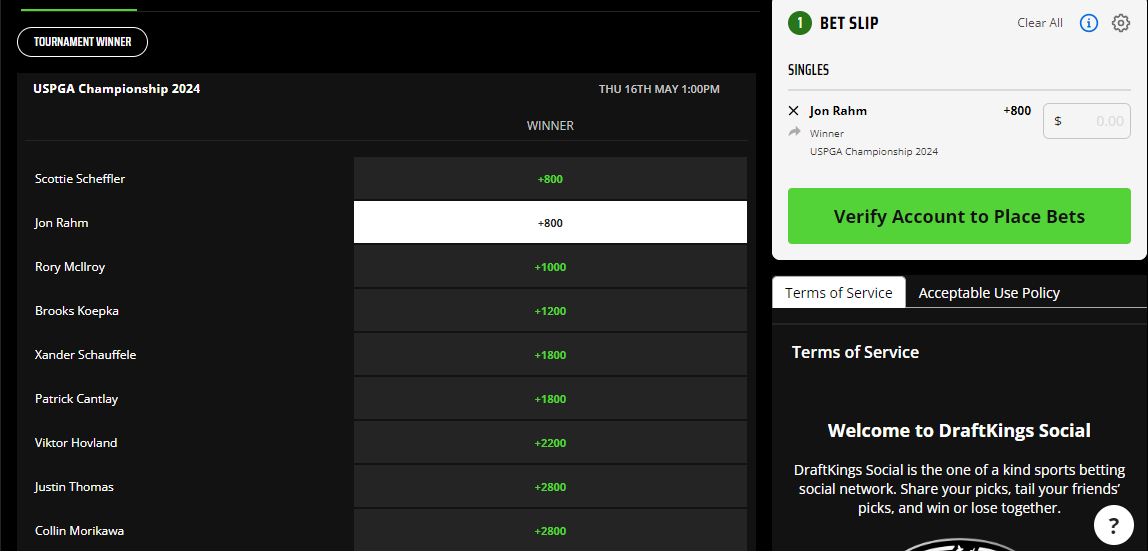The image size is (1148, 551).
Task: Select Brooks Koepka +1200 odds
Action: tap(550, 310)
